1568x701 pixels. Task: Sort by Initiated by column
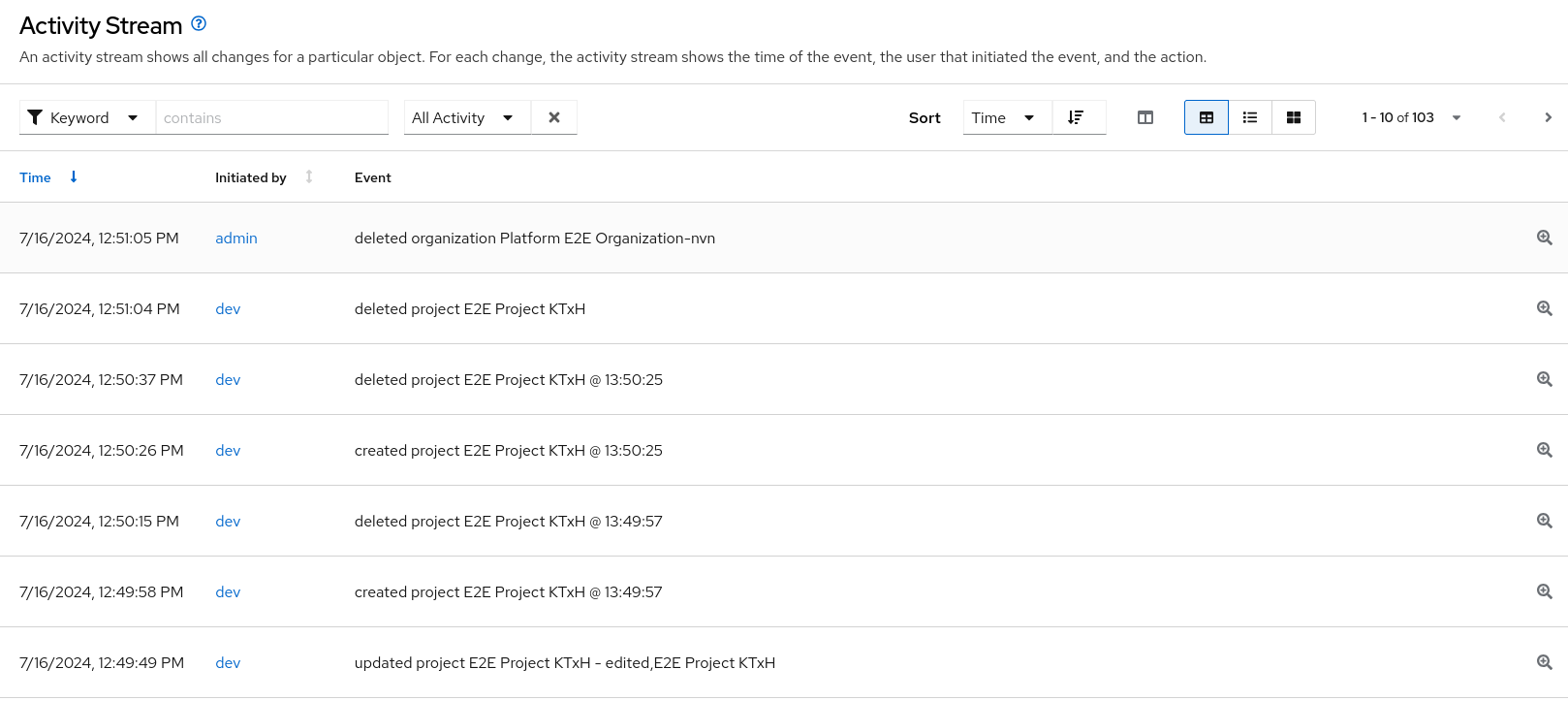[252, 177]
